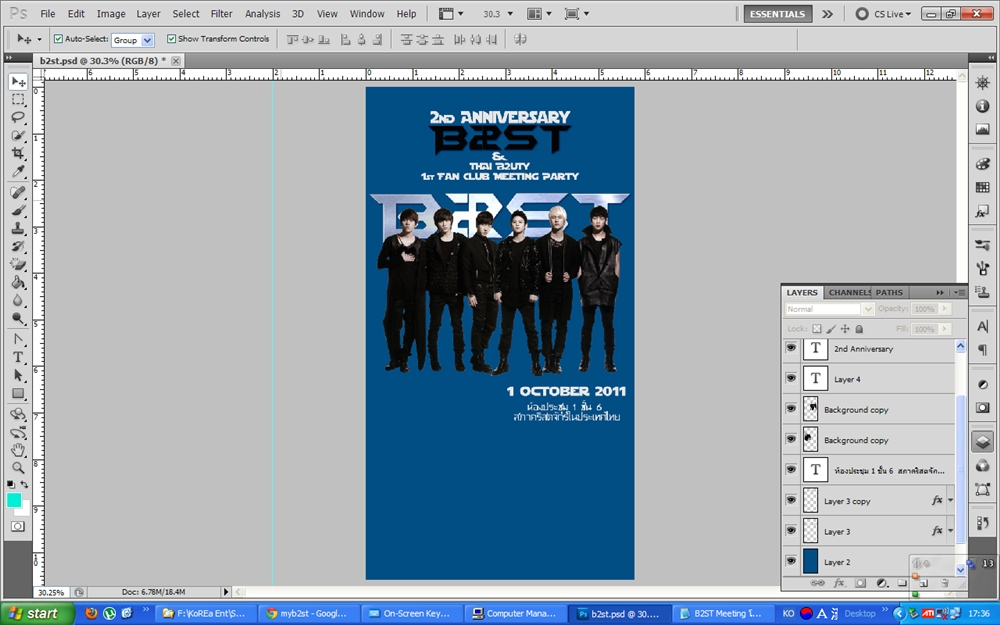This screenshot has width=1000, height=625.
Task: Toggle visibility of Layer 2
Action: (791, 561)
